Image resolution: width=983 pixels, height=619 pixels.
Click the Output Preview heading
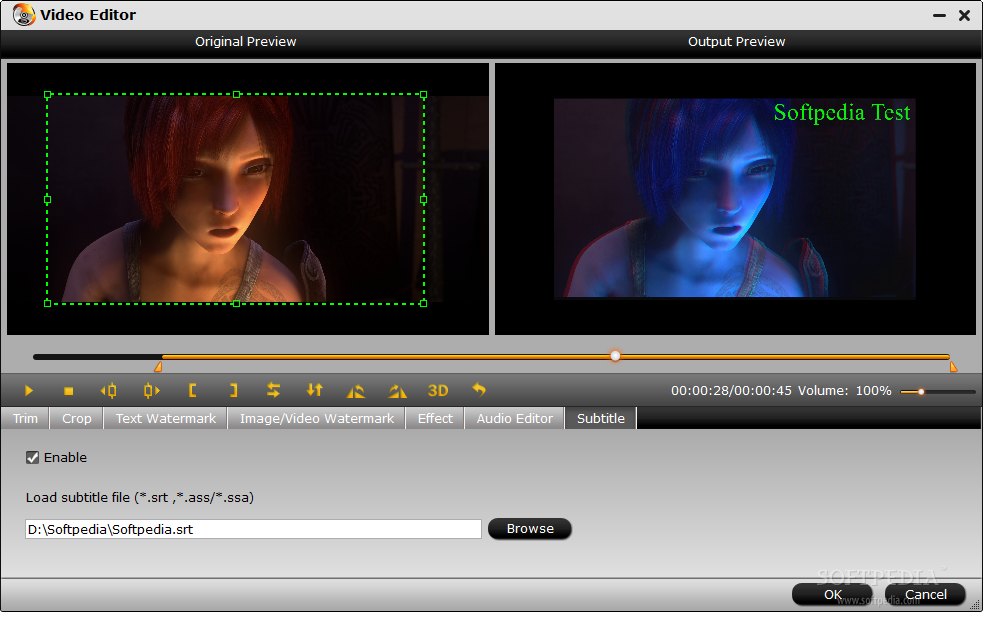(737, 42)
